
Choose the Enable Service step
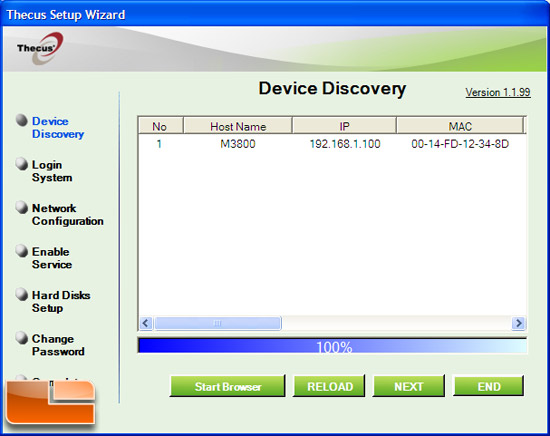click(x=52, y=258)
